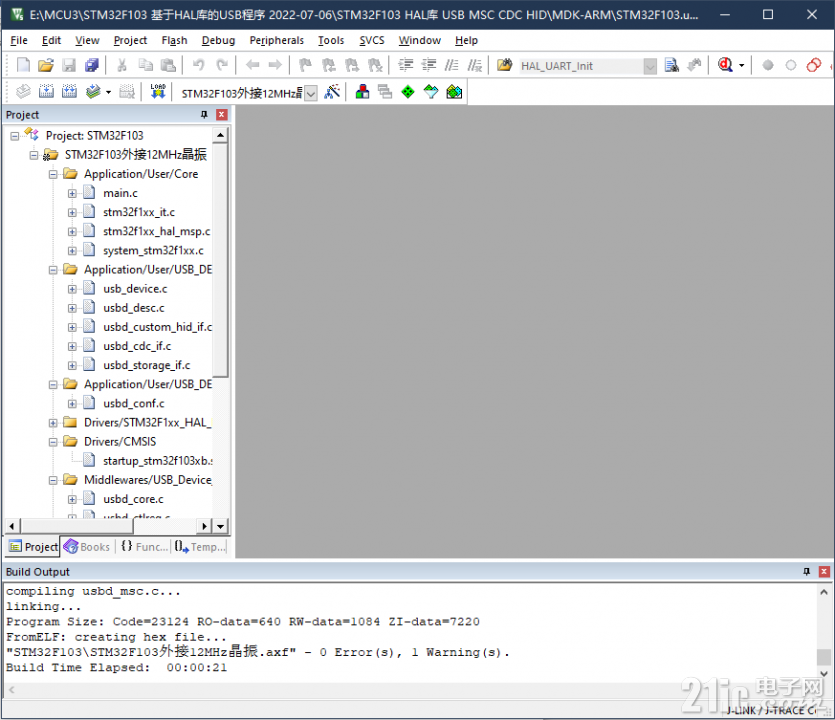This screenshot has height=720, width=835.
Task: Click the Rebuild all target files icon
Action: coord(69,92)
